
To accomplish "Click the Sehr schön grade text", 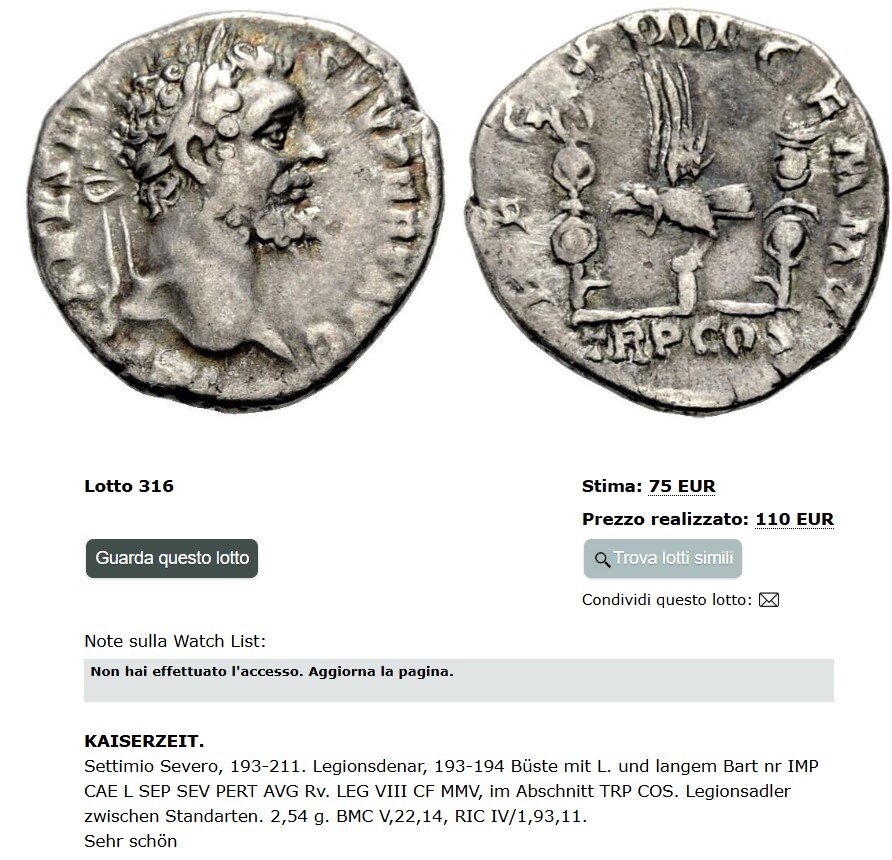I will [131, 841].
